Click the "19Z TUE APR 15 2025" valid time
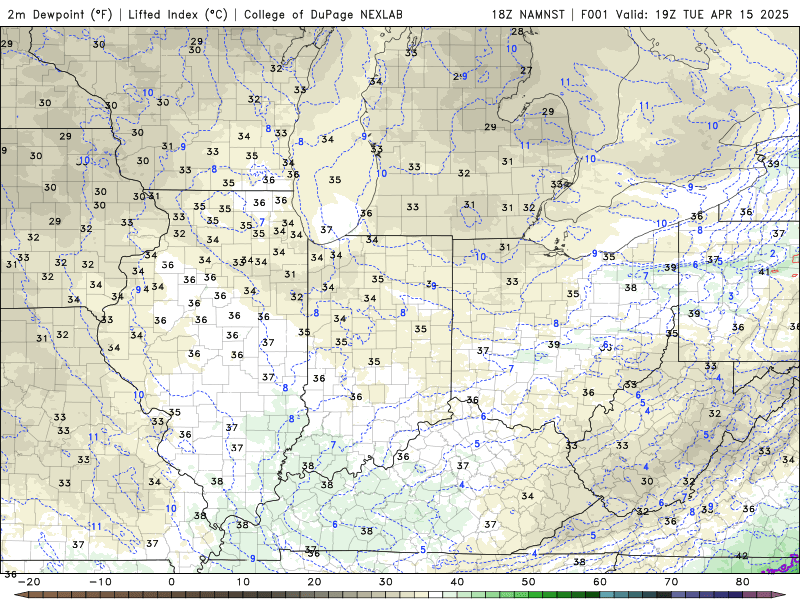 point(722,14)
